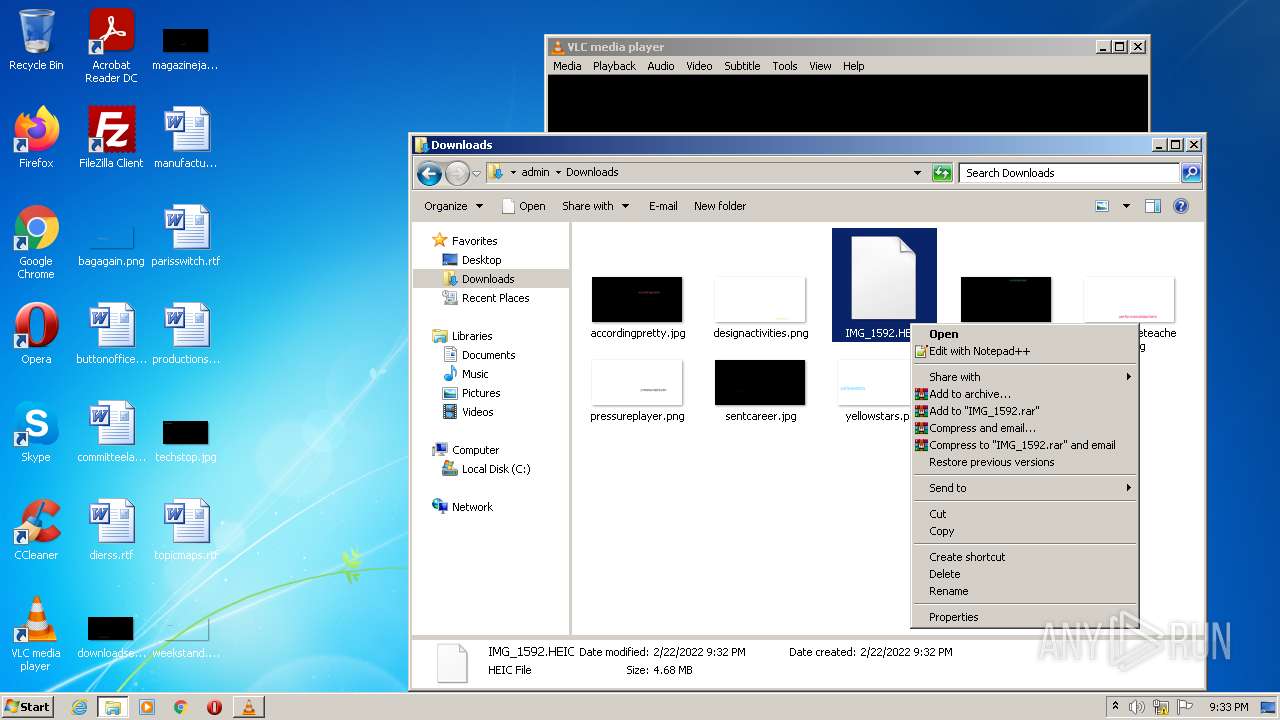Select topicmaps.rtf document on desktop
This screenshot has height=720, width=1280.
[186, 530]
